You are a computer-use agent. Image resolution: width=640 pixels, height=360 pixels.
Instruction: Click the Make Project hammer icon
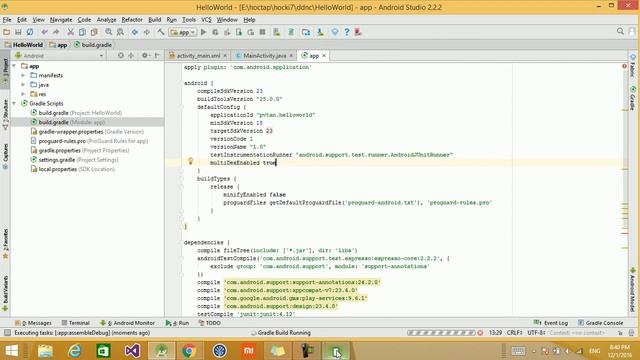(161, 32)
